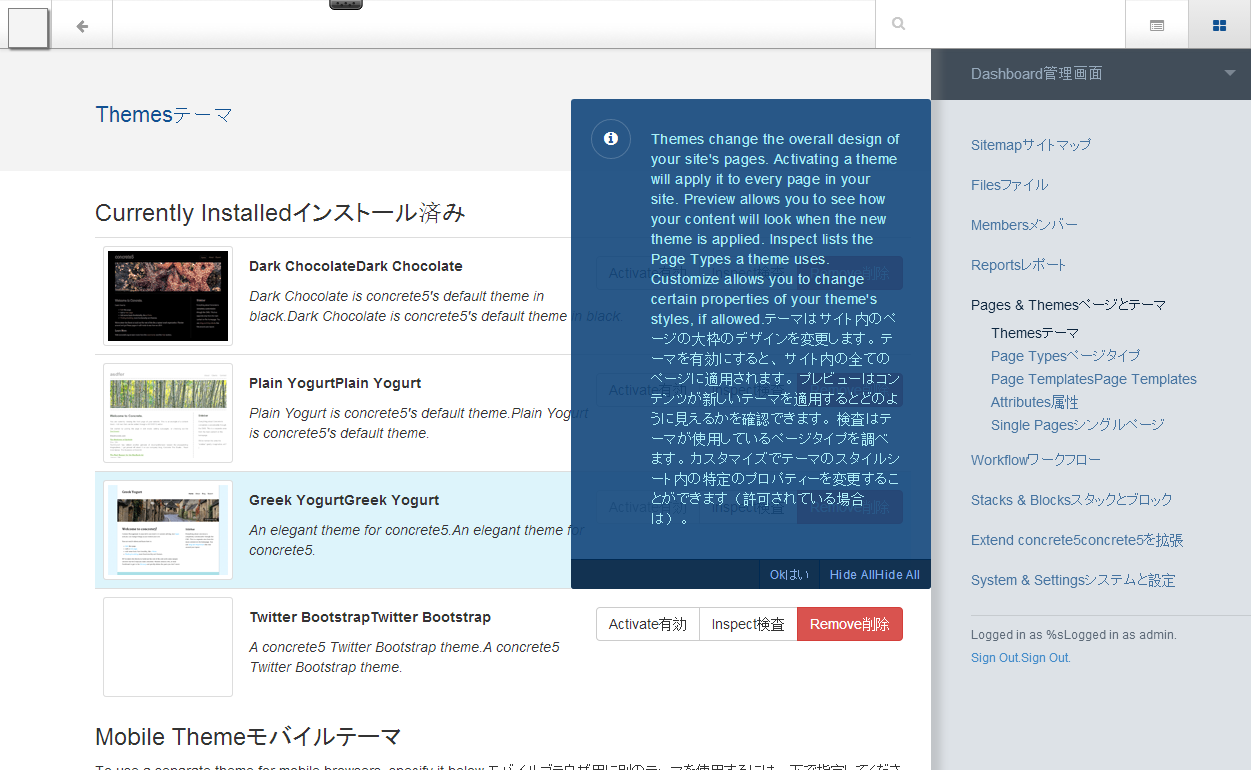Click the Plain Yogurt theme thumbnail
This screenshot has height=770, width=1251.
[168, 413]
